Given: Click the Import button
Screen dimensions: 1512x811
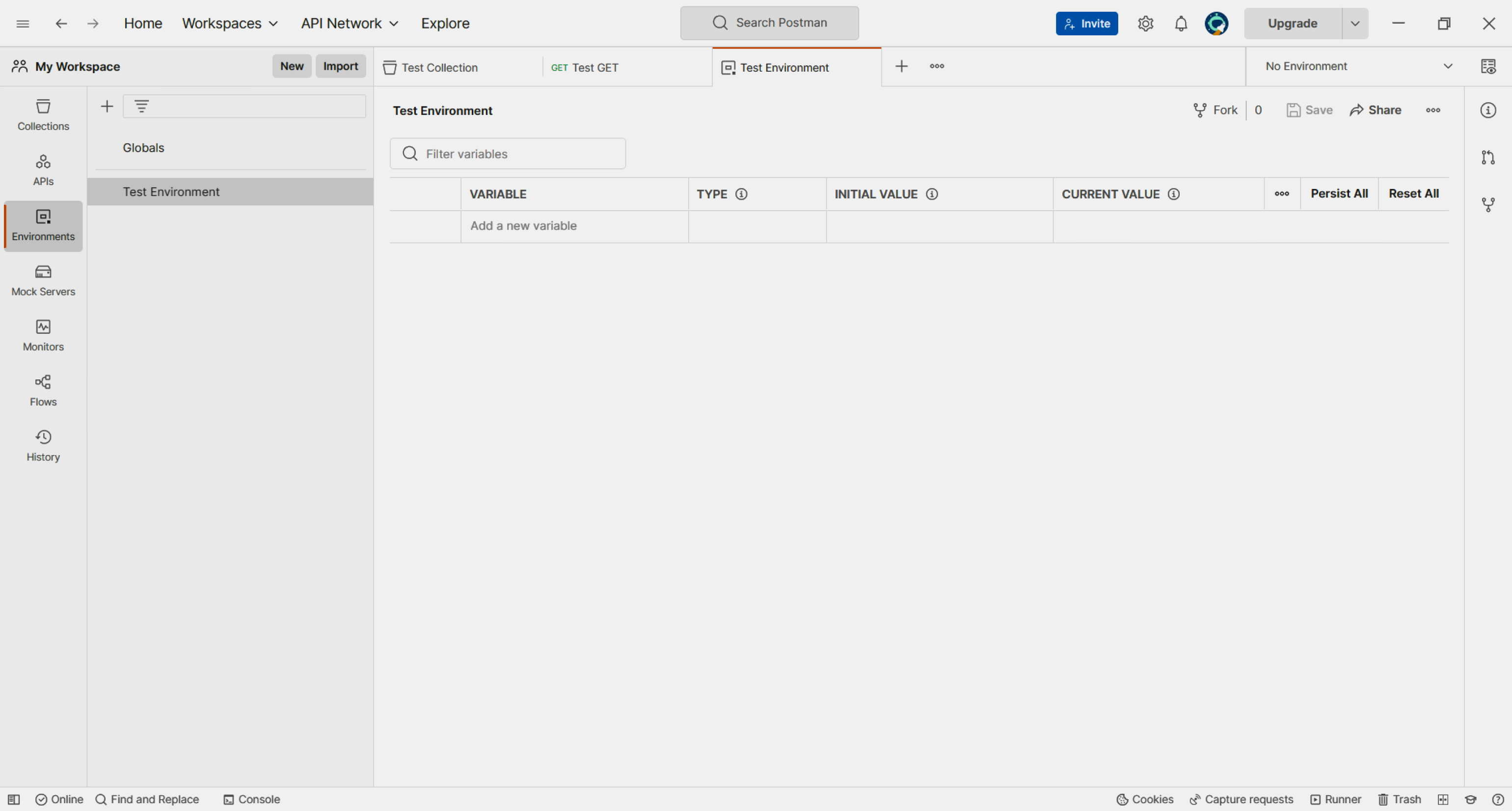Looking at the screenshot, I should pyautogui.click(x=340, y=66).
